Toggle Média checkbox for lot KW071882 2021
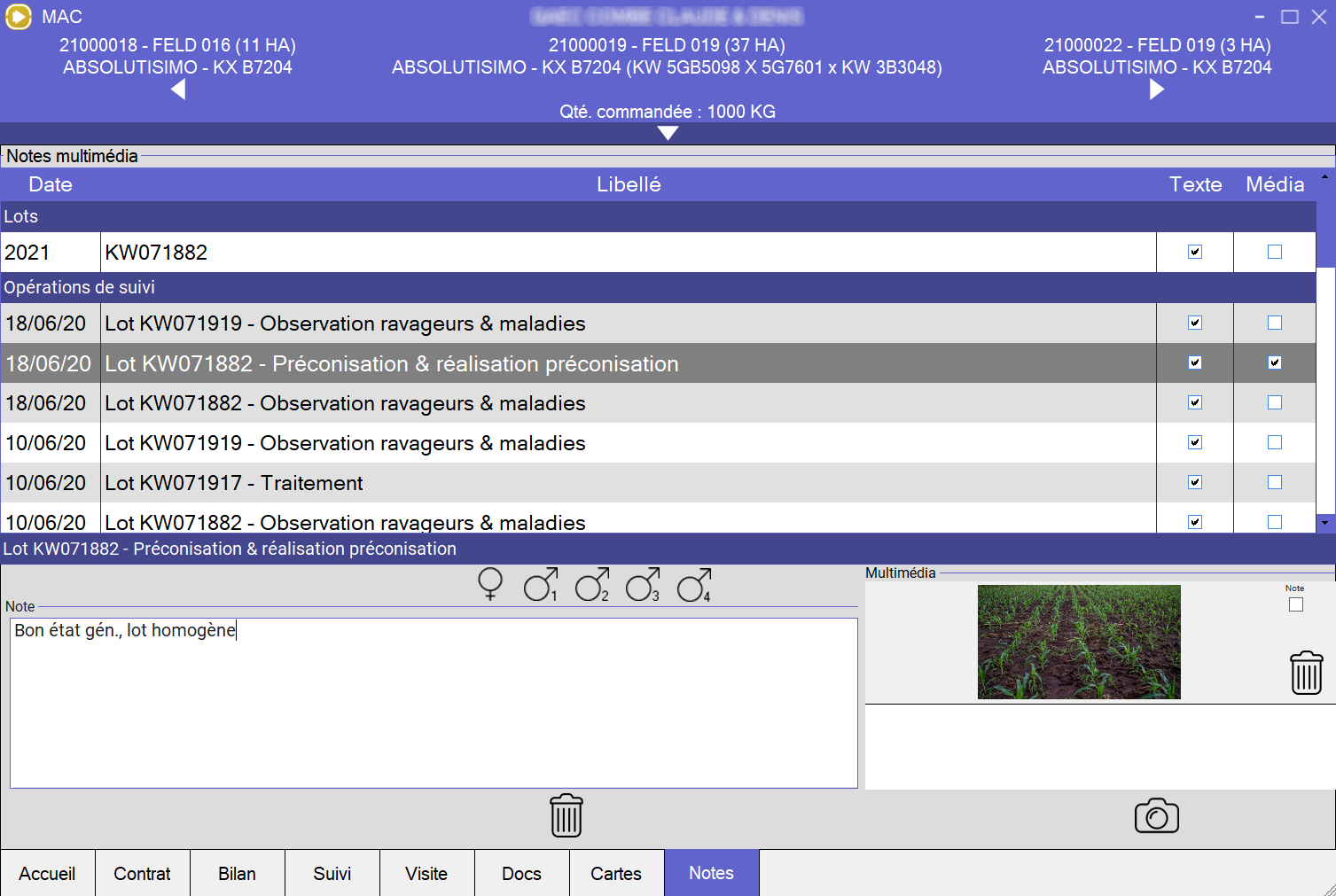This screenshot has height=896, width=1336. coord(1275,252)
